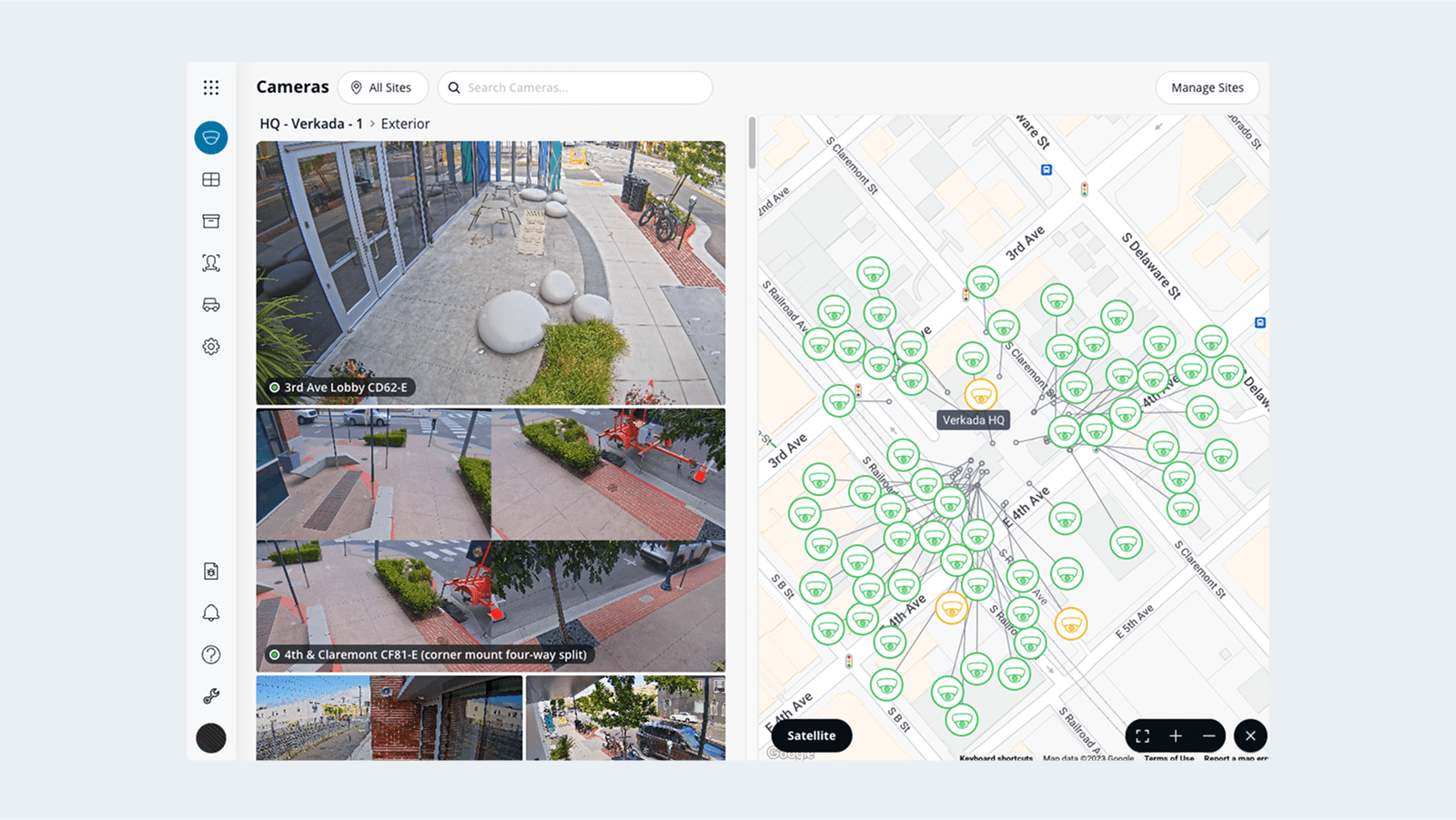Zoom in on the map with plus

tap(1176, 735)
